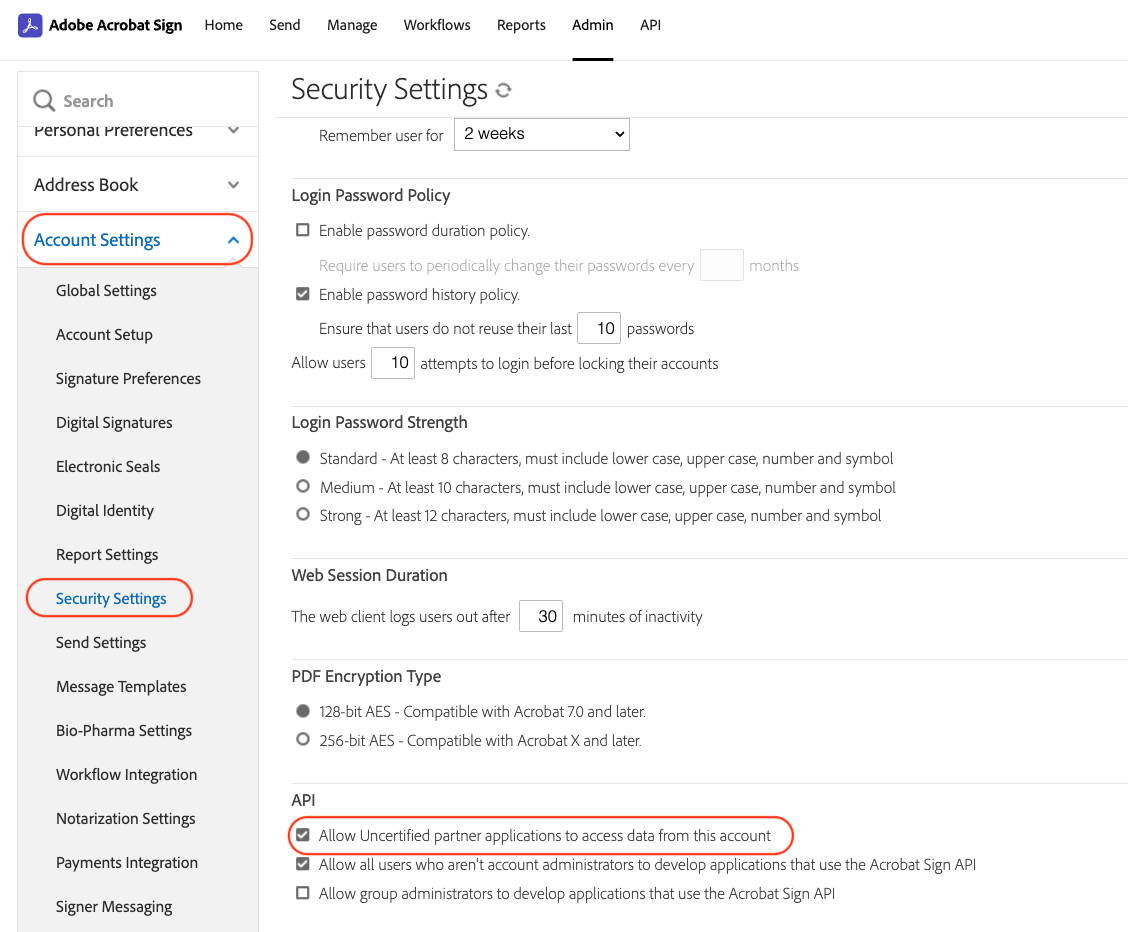This screenshot has width=1128, height=932.
Task: Uncheck Enable password history policy
Action: (303, 294)
